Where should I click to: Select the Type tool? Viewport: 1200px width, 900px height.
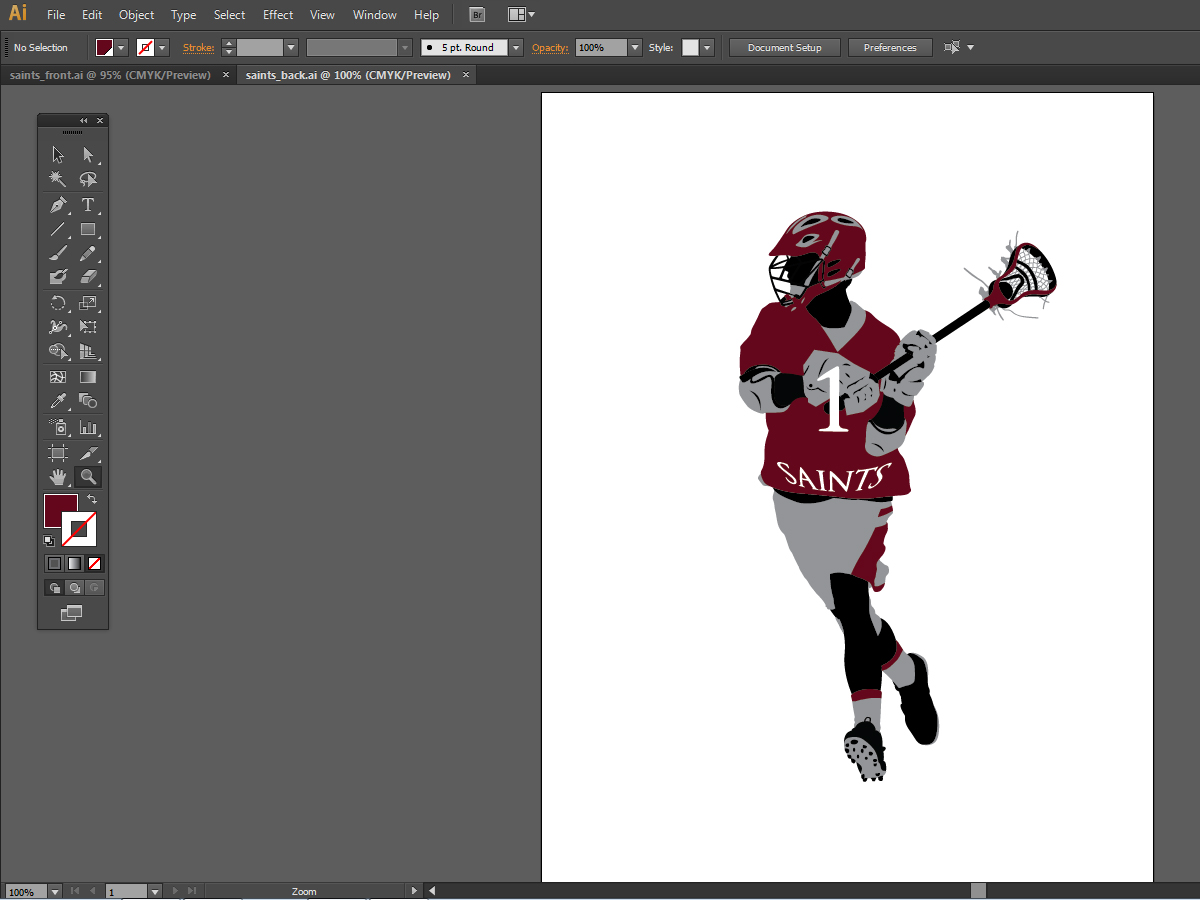88,205
